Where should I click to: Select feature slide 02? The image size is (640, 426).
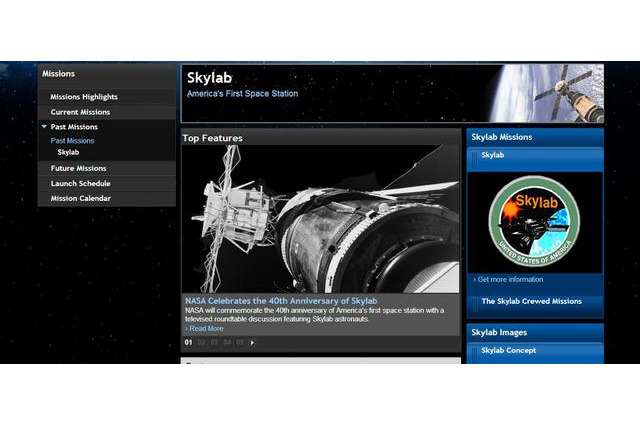(201, 342)
